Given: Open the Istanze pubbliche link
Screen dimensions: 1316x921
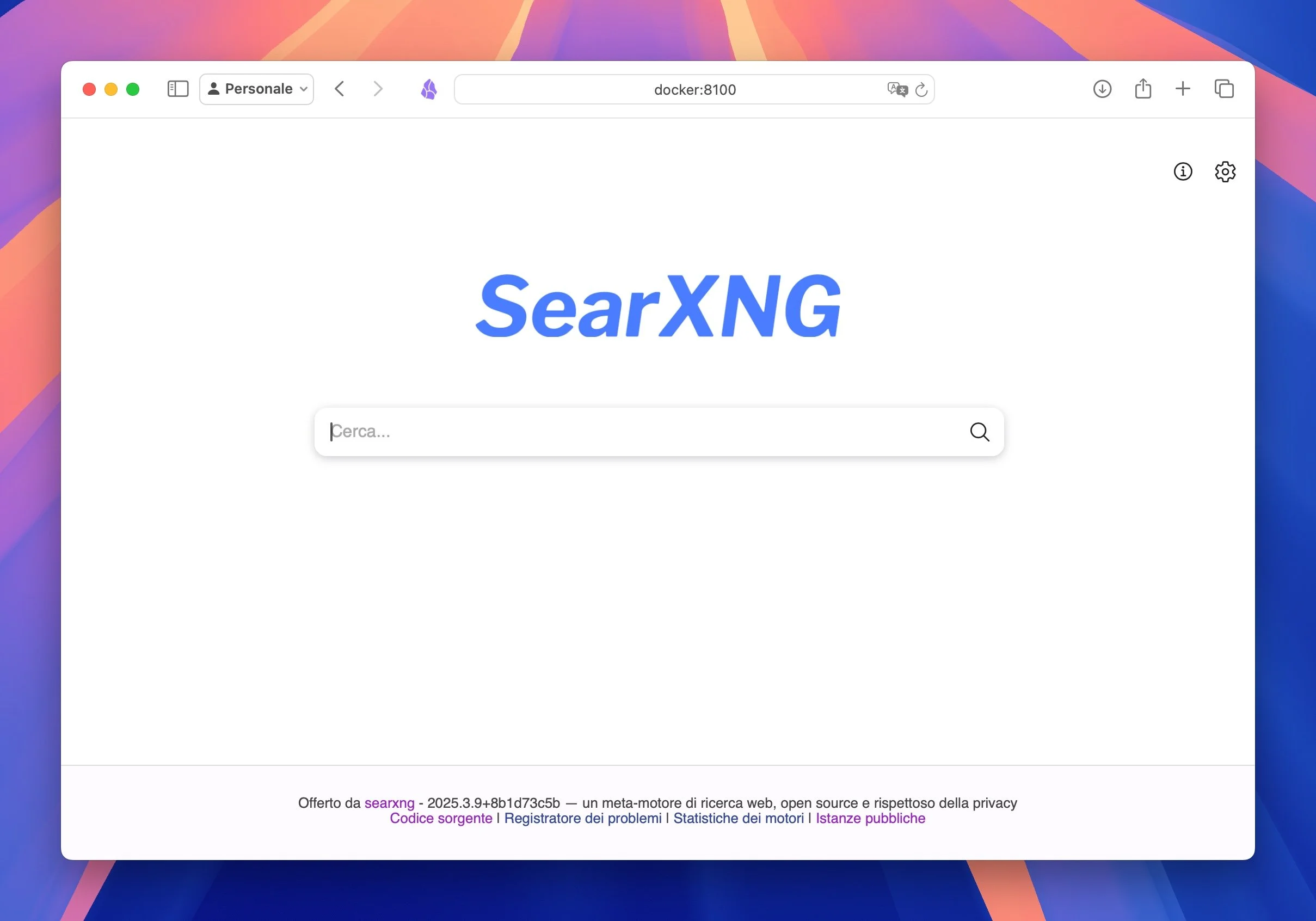Looking at the screenshot, I should (870, 818).
